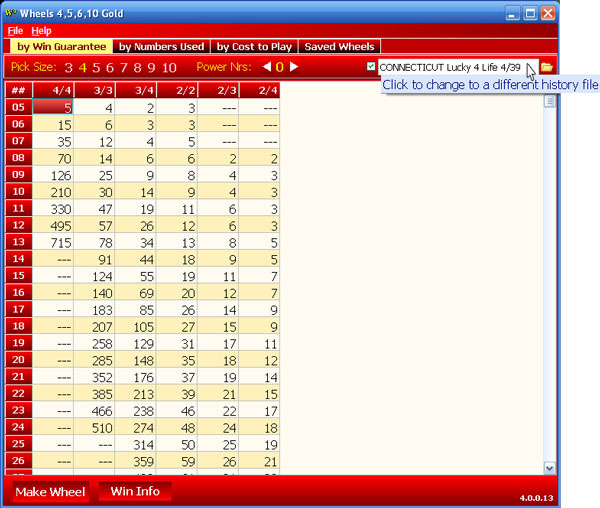Set Pick Size to 5

pyautogui.click(x=96, y=68)
